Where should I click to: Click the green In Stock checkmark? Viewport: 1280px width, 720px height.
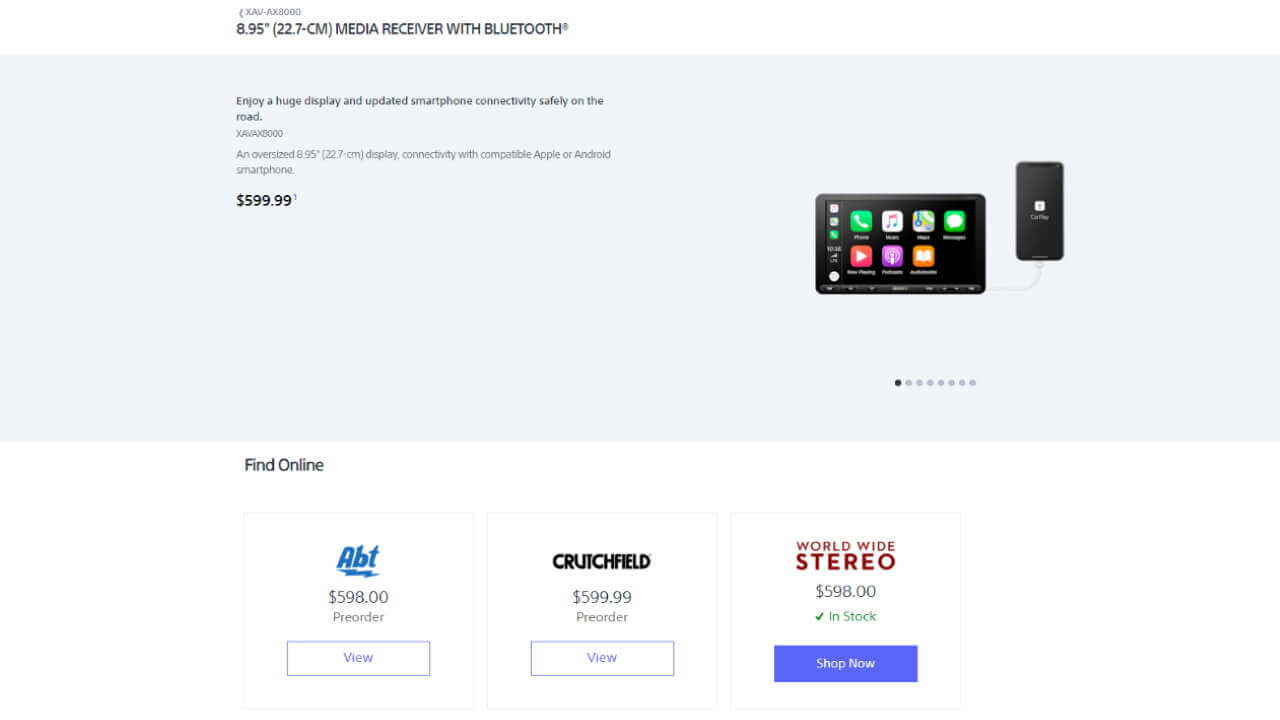(820, 617)
